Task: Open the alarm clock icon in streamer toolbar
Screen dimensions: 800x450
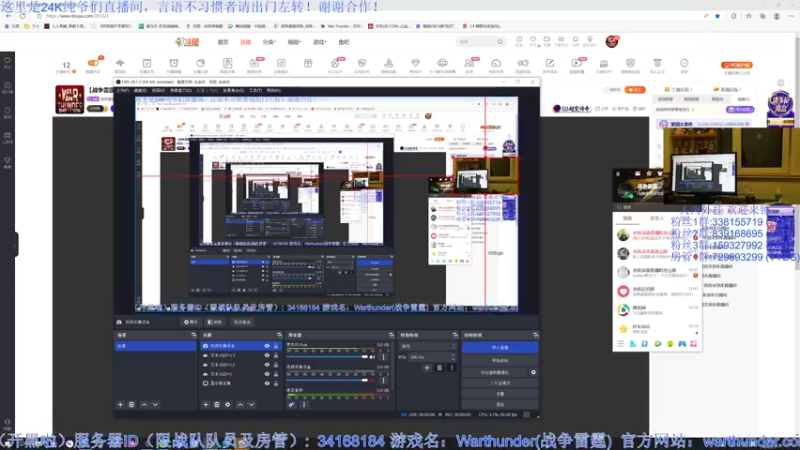Action: 174,63
